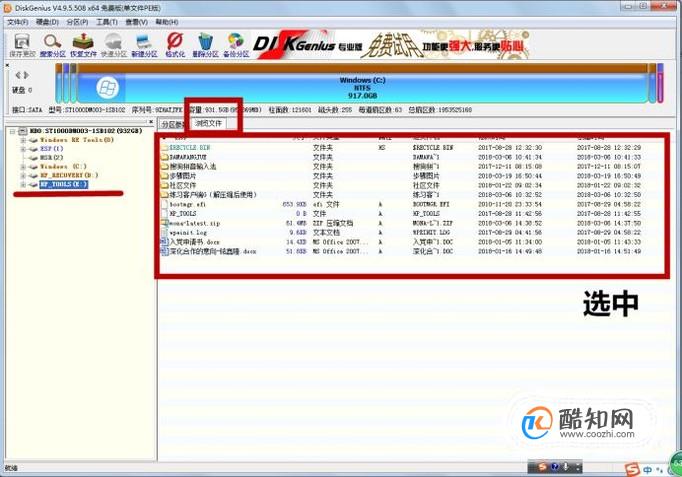Select the DAMAKANGJUE folder row
The height and width of the screenshot is (477, 682).
(x=188, y=157)
